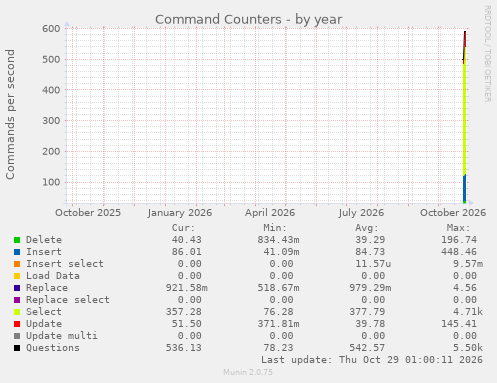Click the yellow Load Data legend swatch

tap(17, 276)
